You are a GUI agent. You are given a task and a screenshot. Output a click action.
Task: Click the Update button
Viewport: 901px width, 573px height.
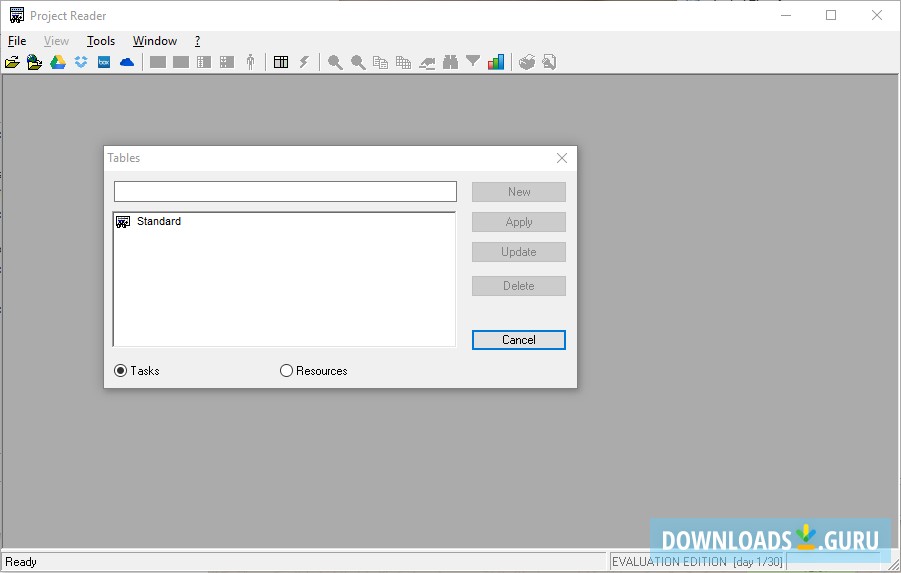click(519, 252)
